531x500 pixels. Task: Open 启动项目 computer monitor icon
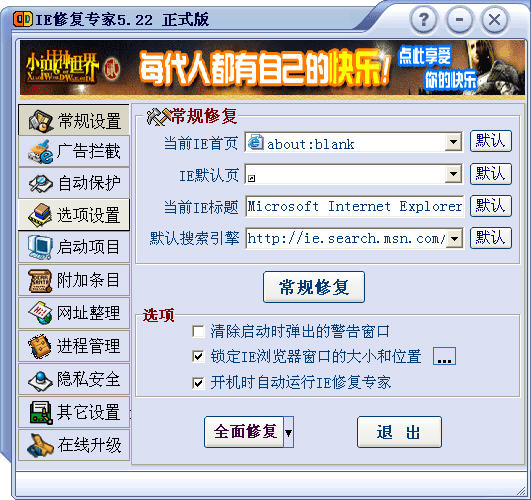click(41, 247)
